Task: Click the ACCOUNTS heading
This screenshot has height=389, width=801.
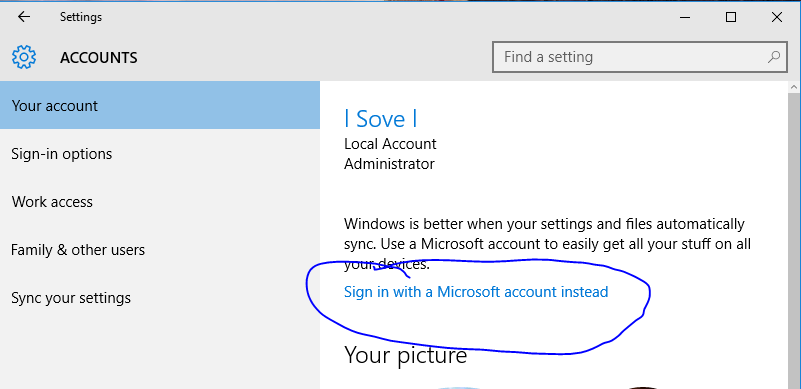Action: click(99, 58)
